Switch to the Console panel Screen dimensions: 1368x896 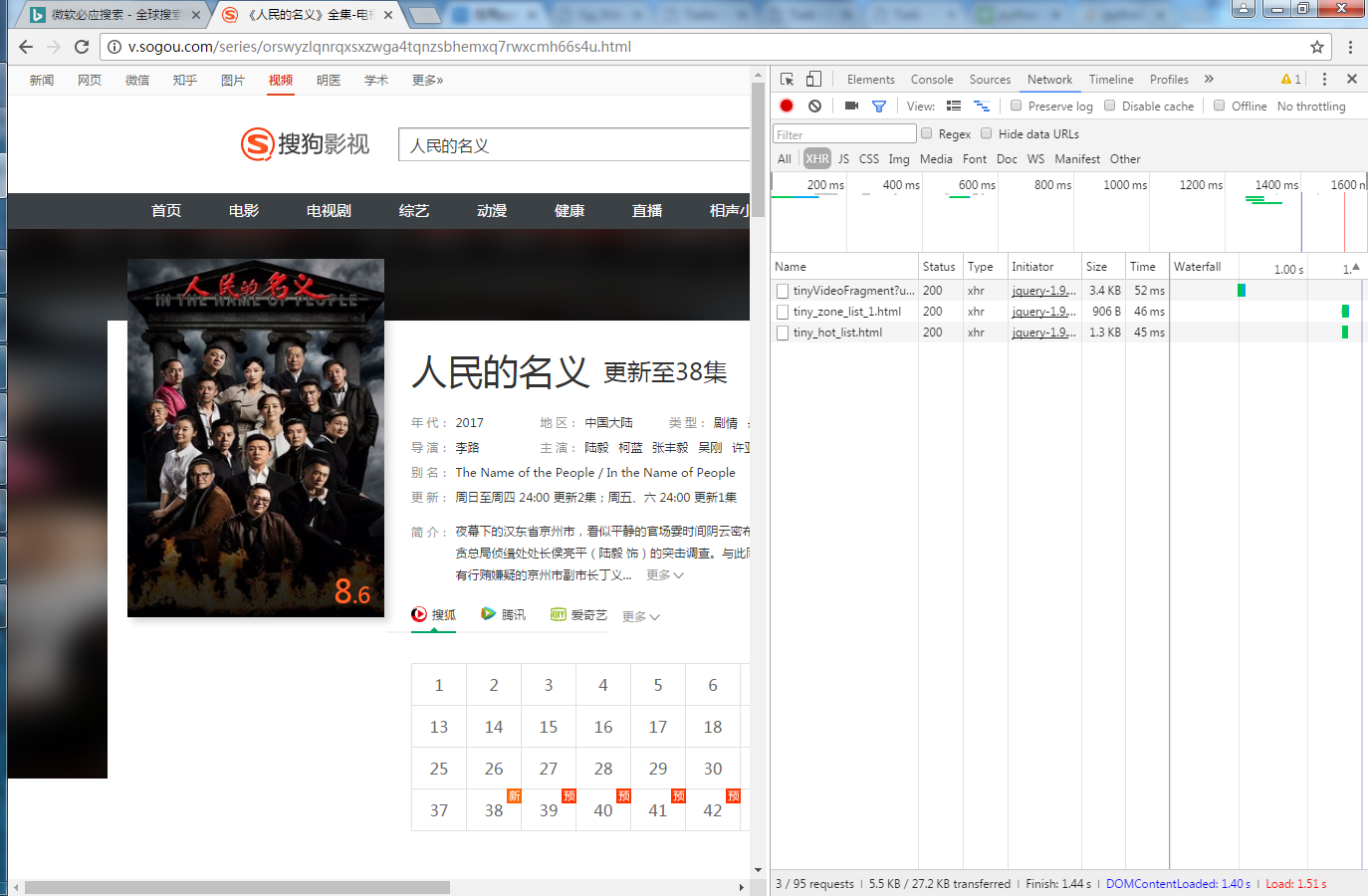pos(931,79)
